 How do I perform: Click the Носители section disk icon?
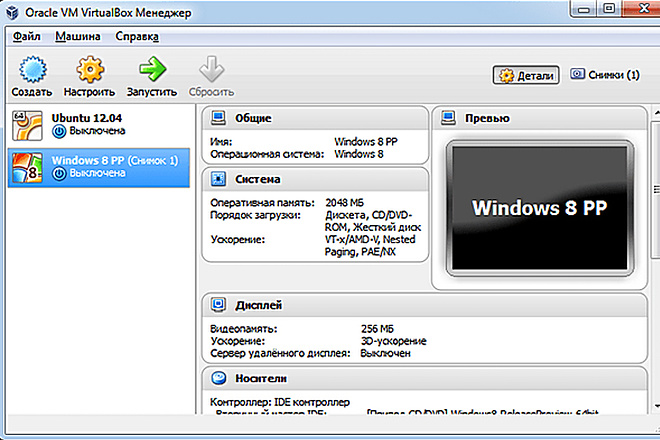[x=218, y=379]
